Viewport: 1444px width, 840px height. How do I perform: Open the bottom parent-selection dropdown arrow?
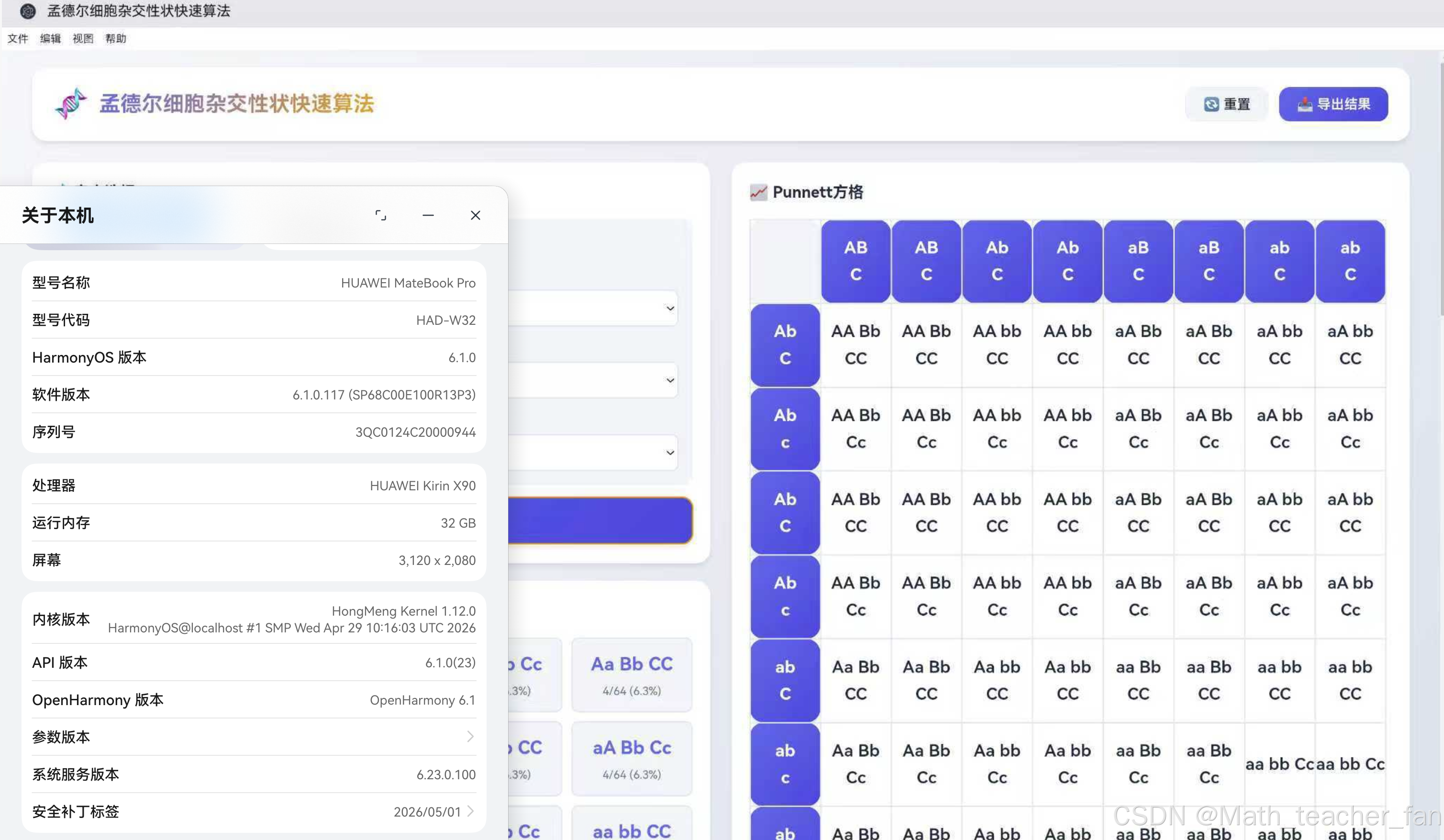[670, 453]
